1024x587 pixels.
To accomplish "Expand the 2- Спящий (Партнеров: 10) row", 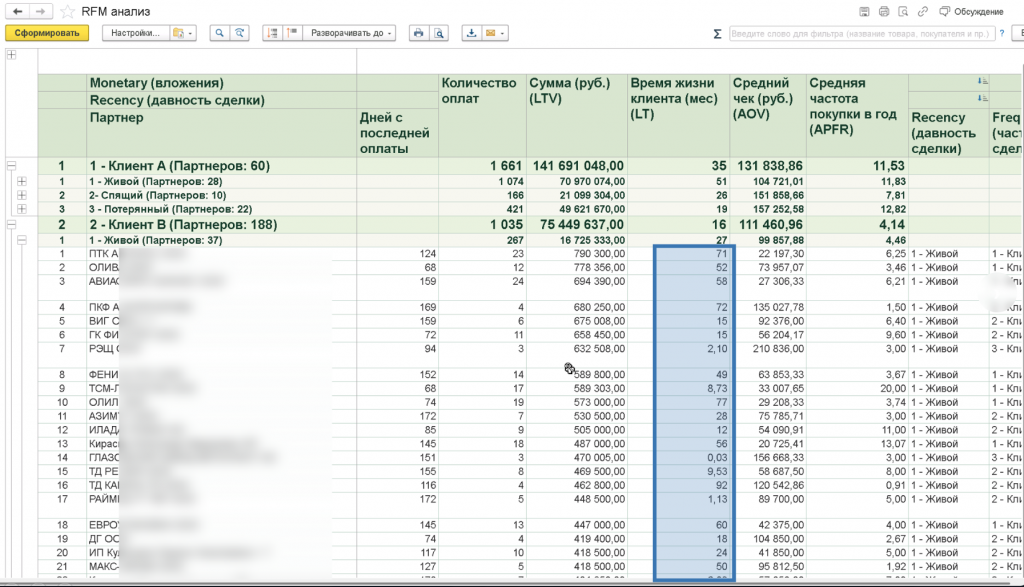I will (x=22, y=195).
